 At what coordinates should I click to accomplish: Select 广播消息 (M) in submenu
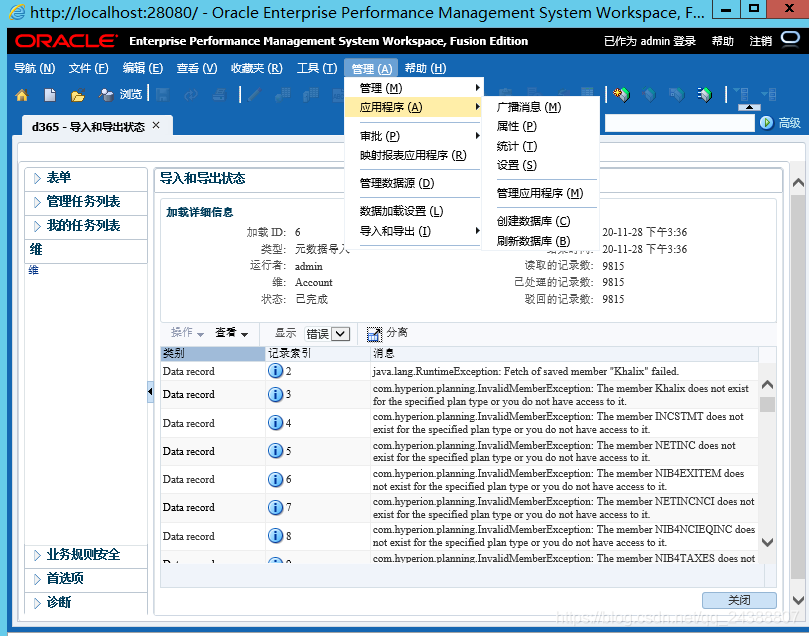point(541,107)
